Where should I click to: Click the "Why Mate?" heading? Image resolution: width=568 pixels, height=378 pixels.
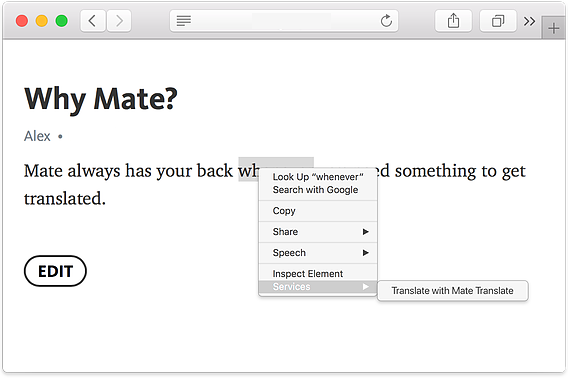click(101, 99)
